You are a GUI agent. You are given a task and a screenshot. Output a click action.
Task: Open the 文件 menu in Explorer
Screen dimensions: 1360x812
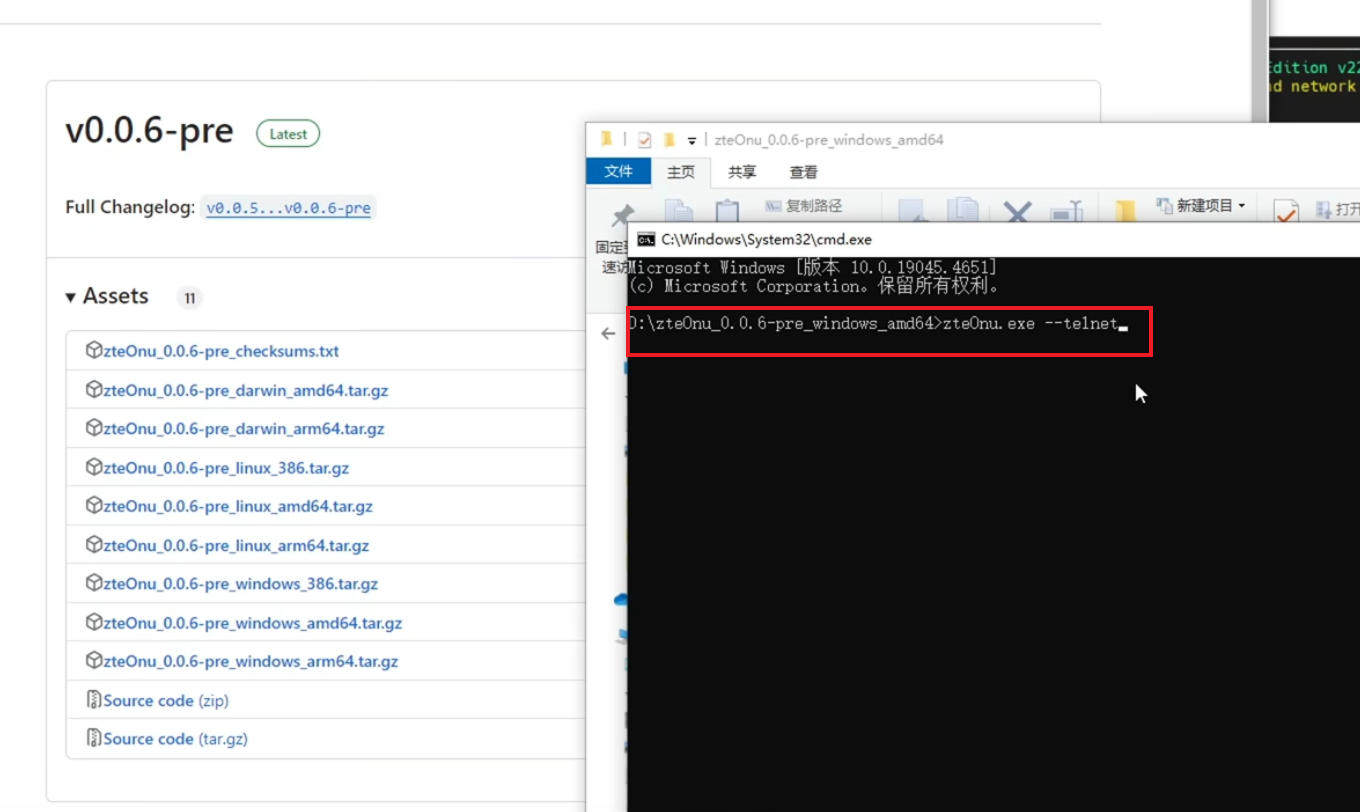pyautogui.click(x=619, y=172)
